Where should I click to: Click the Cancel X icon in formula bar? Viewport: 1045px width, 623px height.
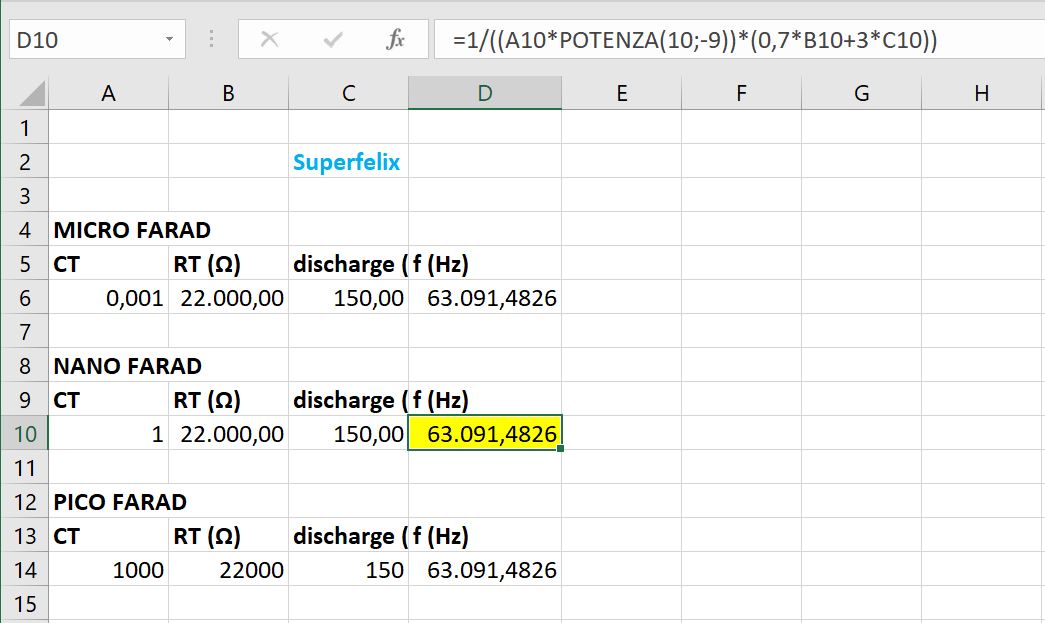[269, 40]
